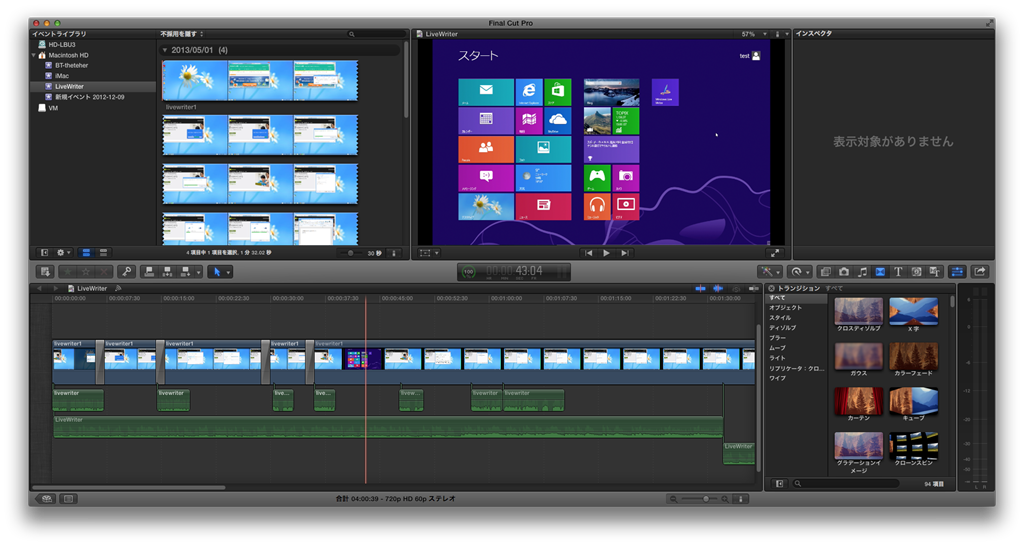
Task: Go to previous edit in viewer
Action: coord(588,253)
